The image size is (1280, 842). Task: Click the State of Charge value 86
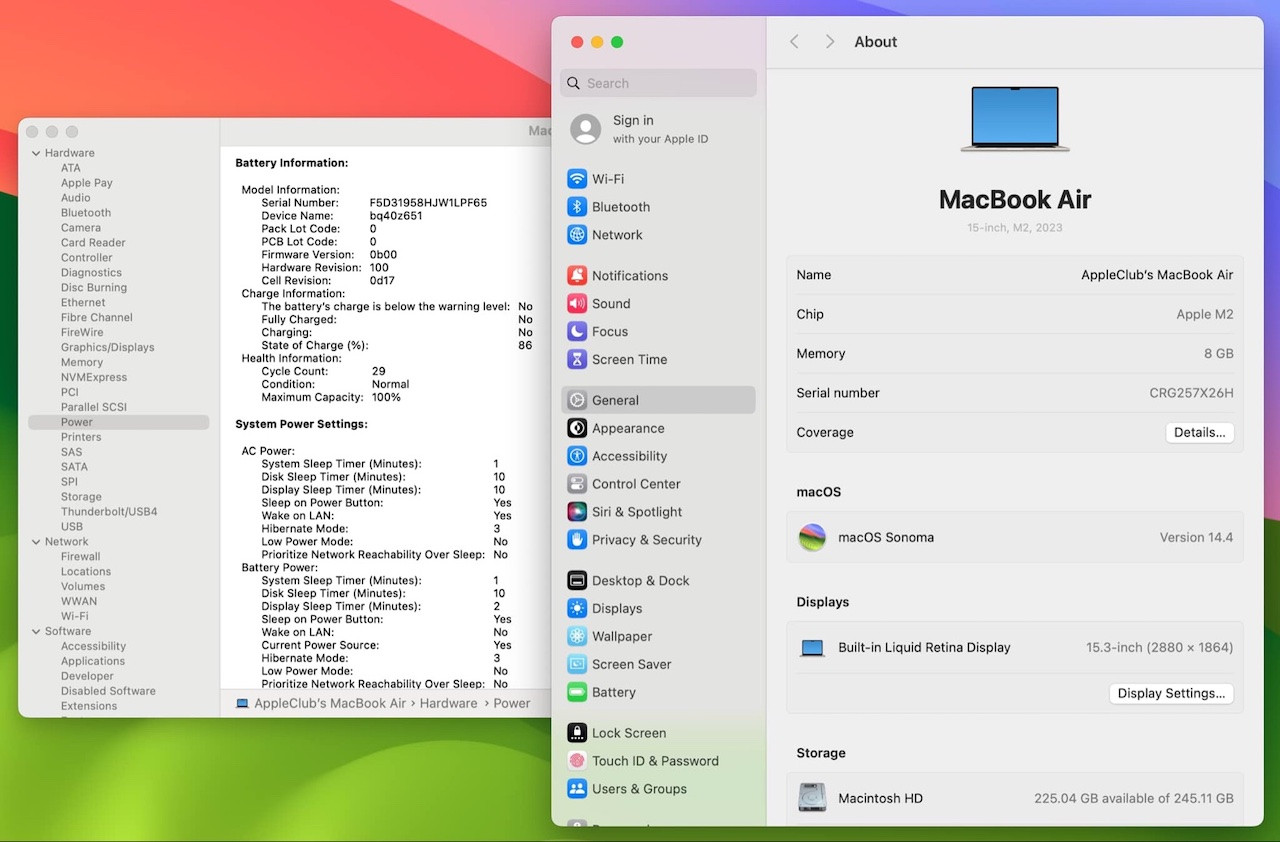coord(525,346)
